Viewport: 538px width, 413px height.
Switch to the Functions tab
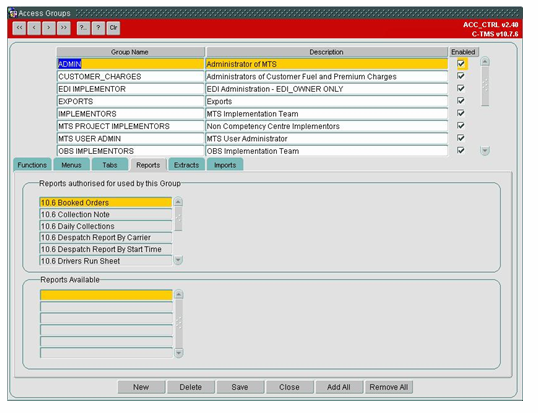point(32,165)
